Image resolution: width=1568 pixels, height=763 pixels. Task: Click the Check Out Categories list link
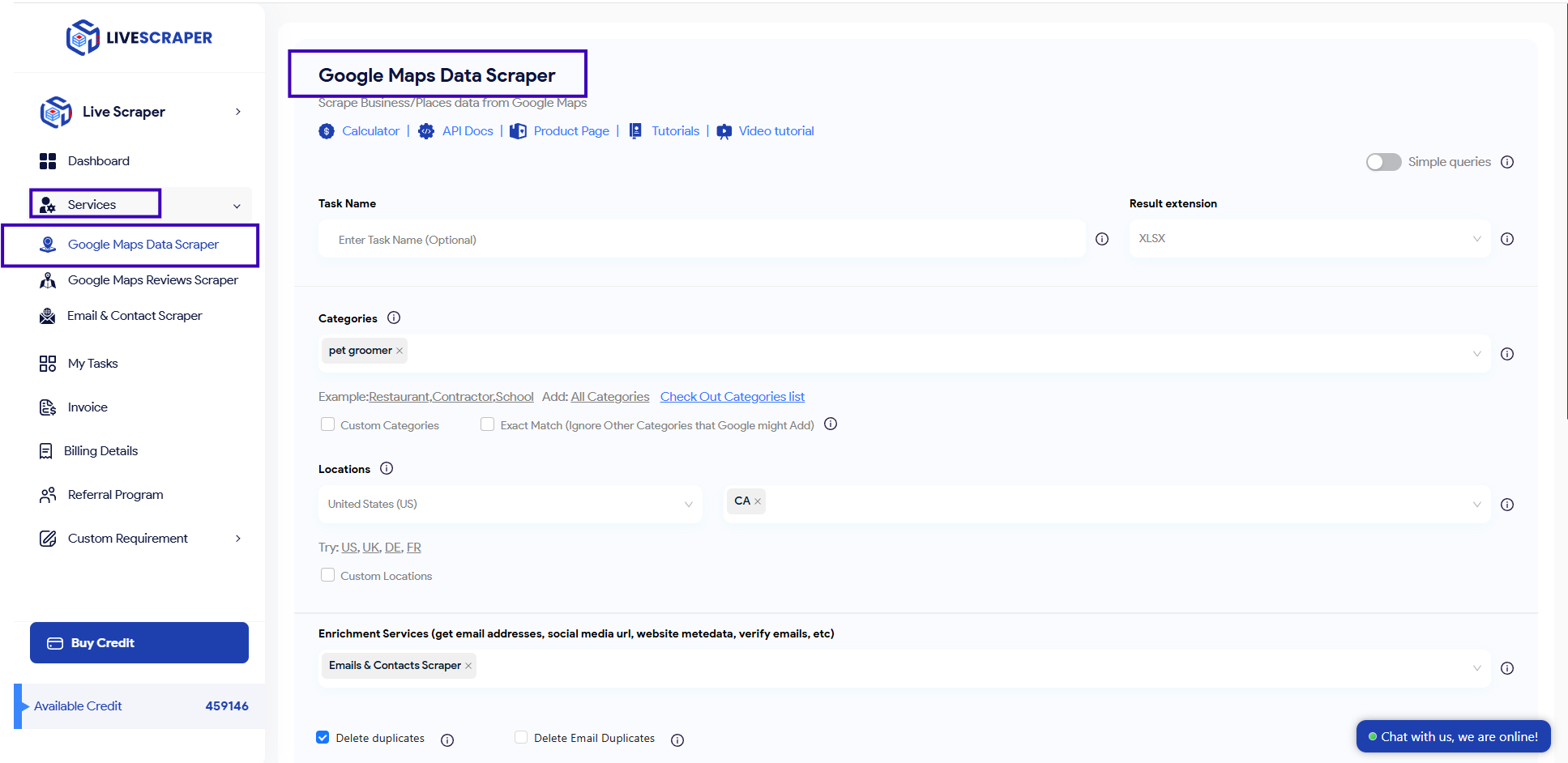[733, 397]
